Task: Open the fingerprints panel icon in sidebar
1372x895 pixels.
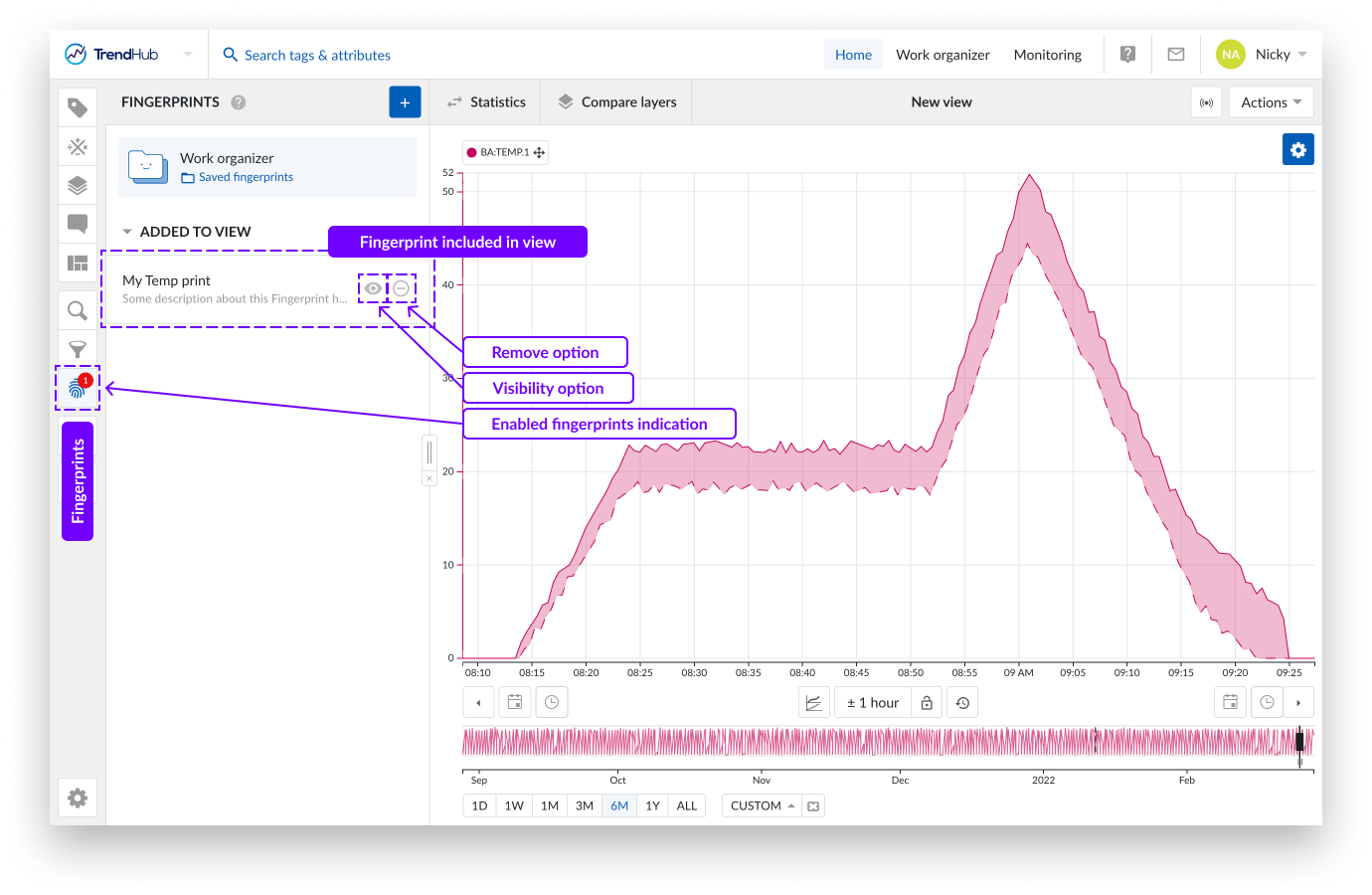Action: tap(78, 388)
